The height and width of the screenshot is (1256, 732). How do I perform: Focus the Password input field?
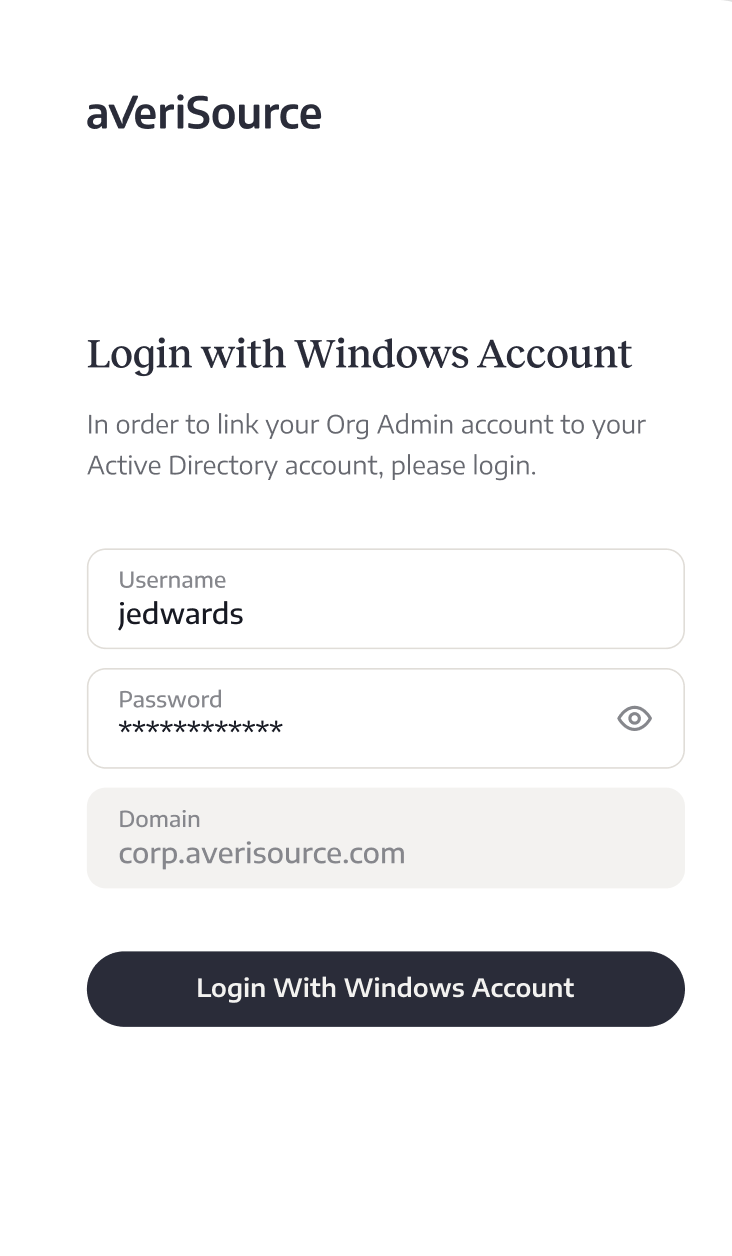coord(386,718)
